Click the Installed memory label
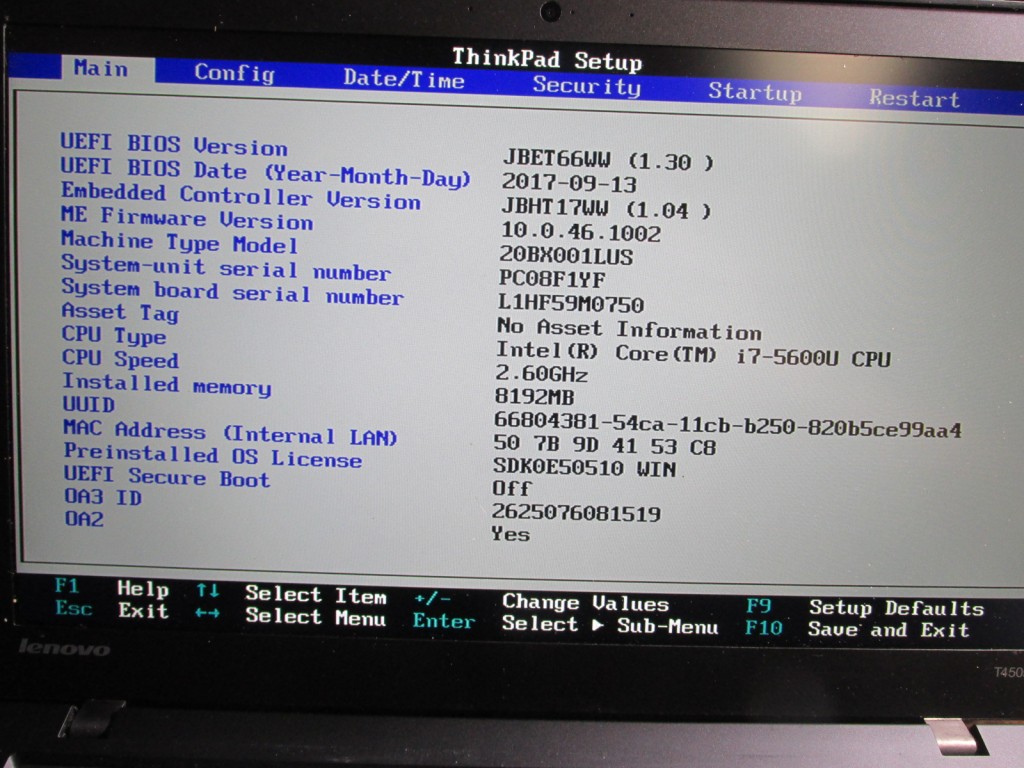The width and height of the screenshot is (1024, 768). (167, 384)
